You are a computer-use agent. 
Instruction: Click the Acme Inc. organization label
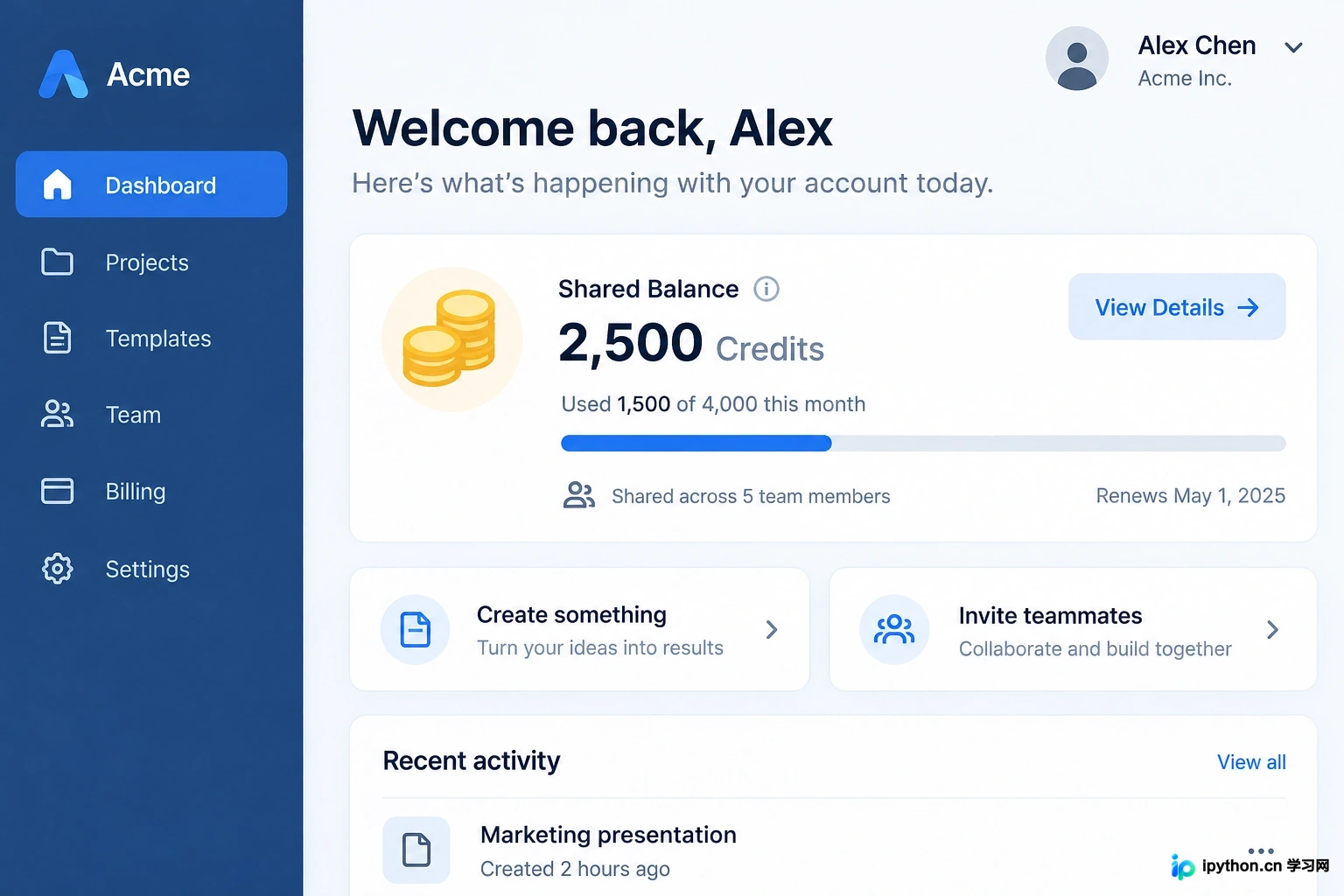coord(1185,79)
